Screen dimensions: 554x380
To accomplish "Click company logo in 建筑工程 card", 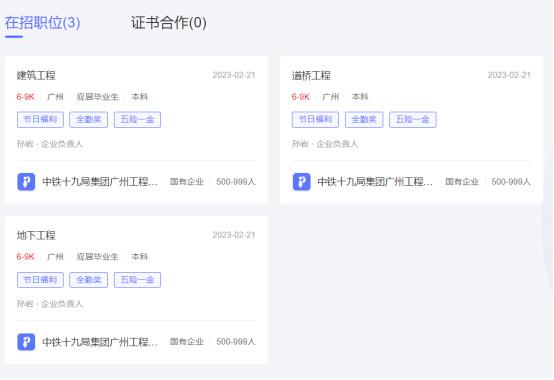I will click(26, 182).
